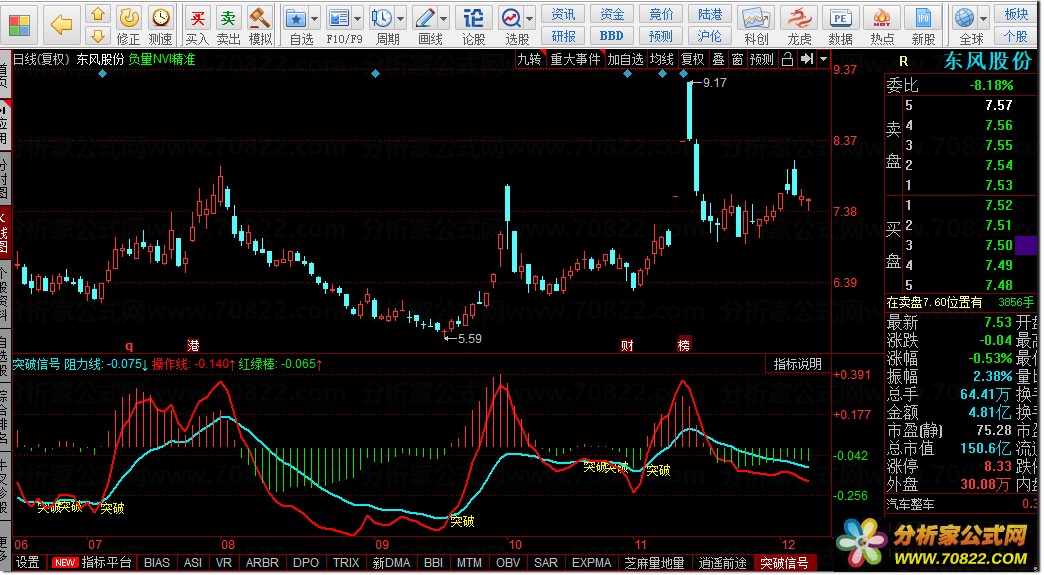Click the F10/F9 info window icon

(339, 18)
